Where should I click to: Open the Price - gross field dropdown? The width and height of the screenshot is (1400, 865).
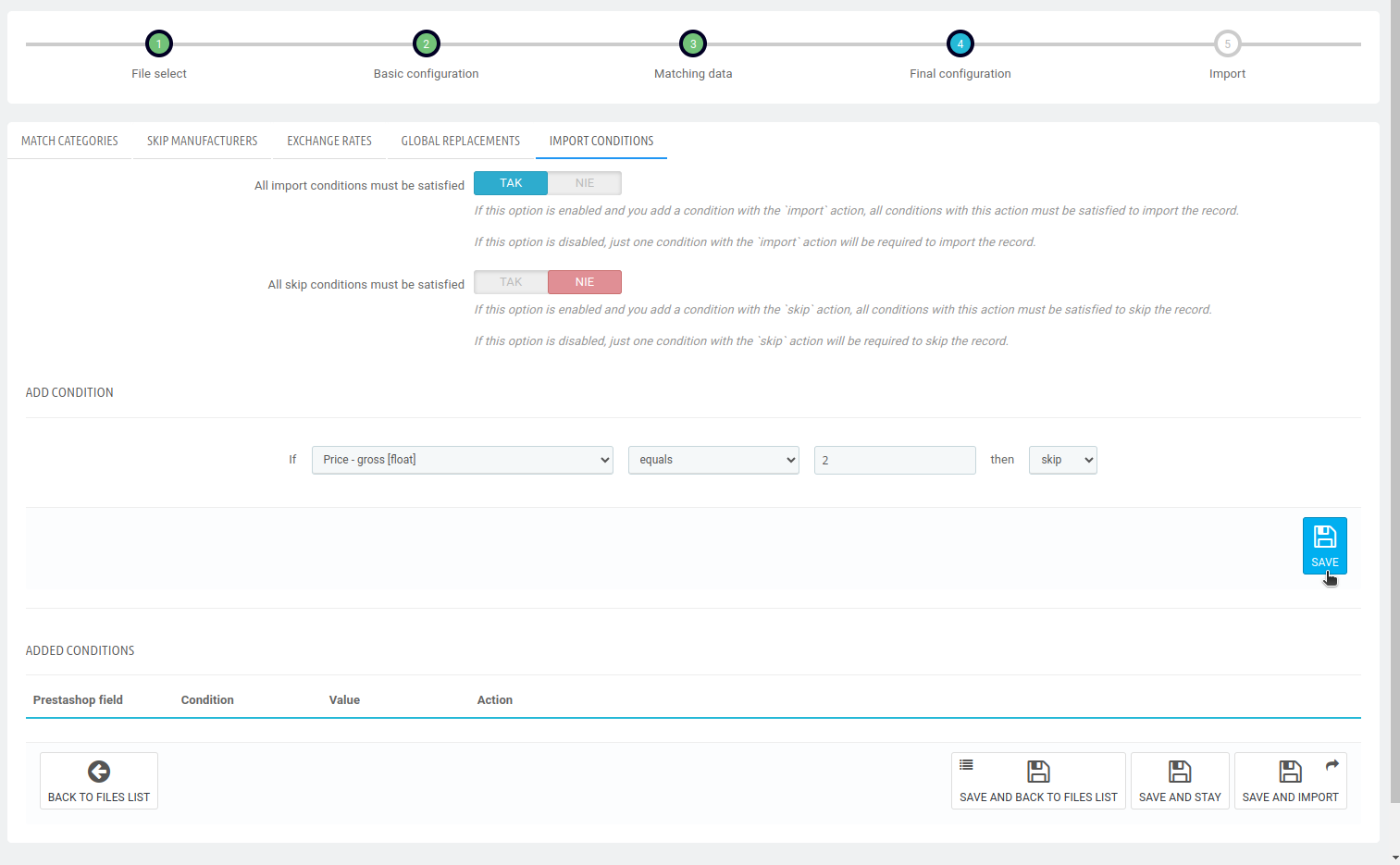click(x=463, y=460)
